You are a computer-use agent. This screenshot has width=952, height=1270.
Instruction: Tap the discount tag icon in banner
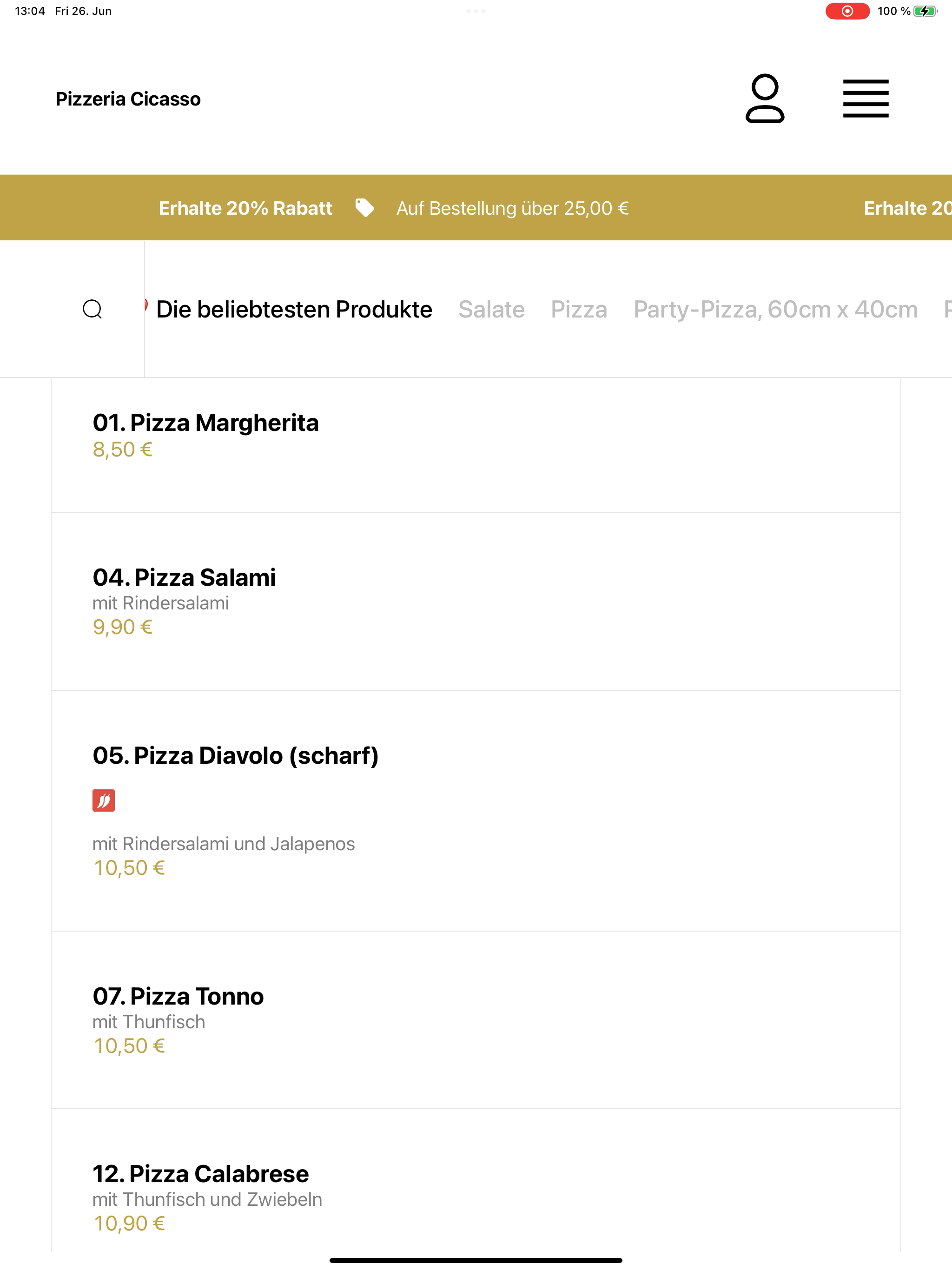point(364,208)
